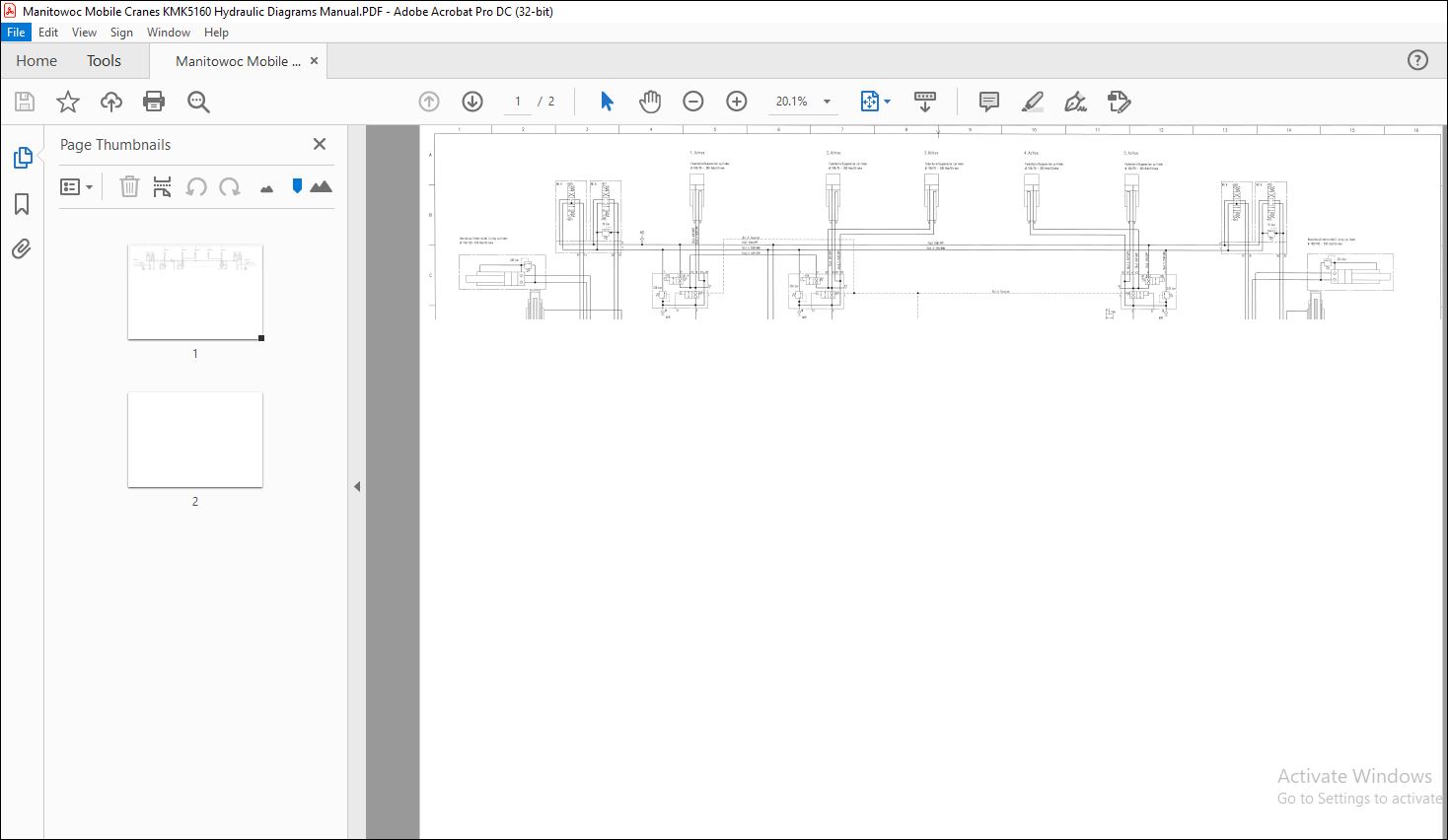The height and width of the screenshot is (840, 1448).
Task: Open the View menu
Action: coord(85,33)
